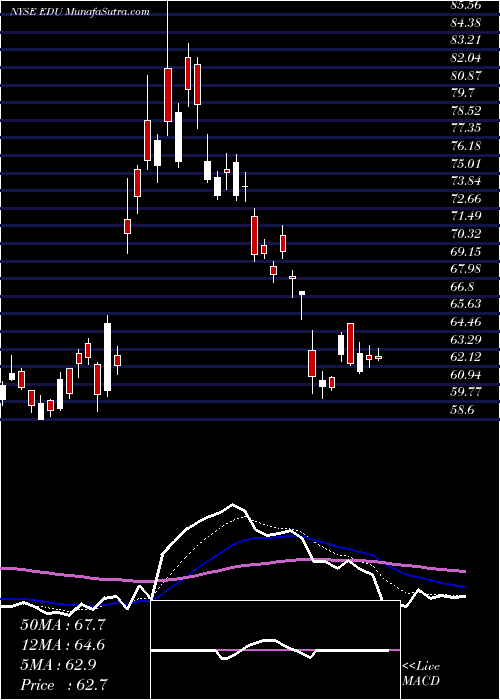Screen dimensions: 500x700
Task: Click the 80.87 price axis label
Action: pos(467,75)
